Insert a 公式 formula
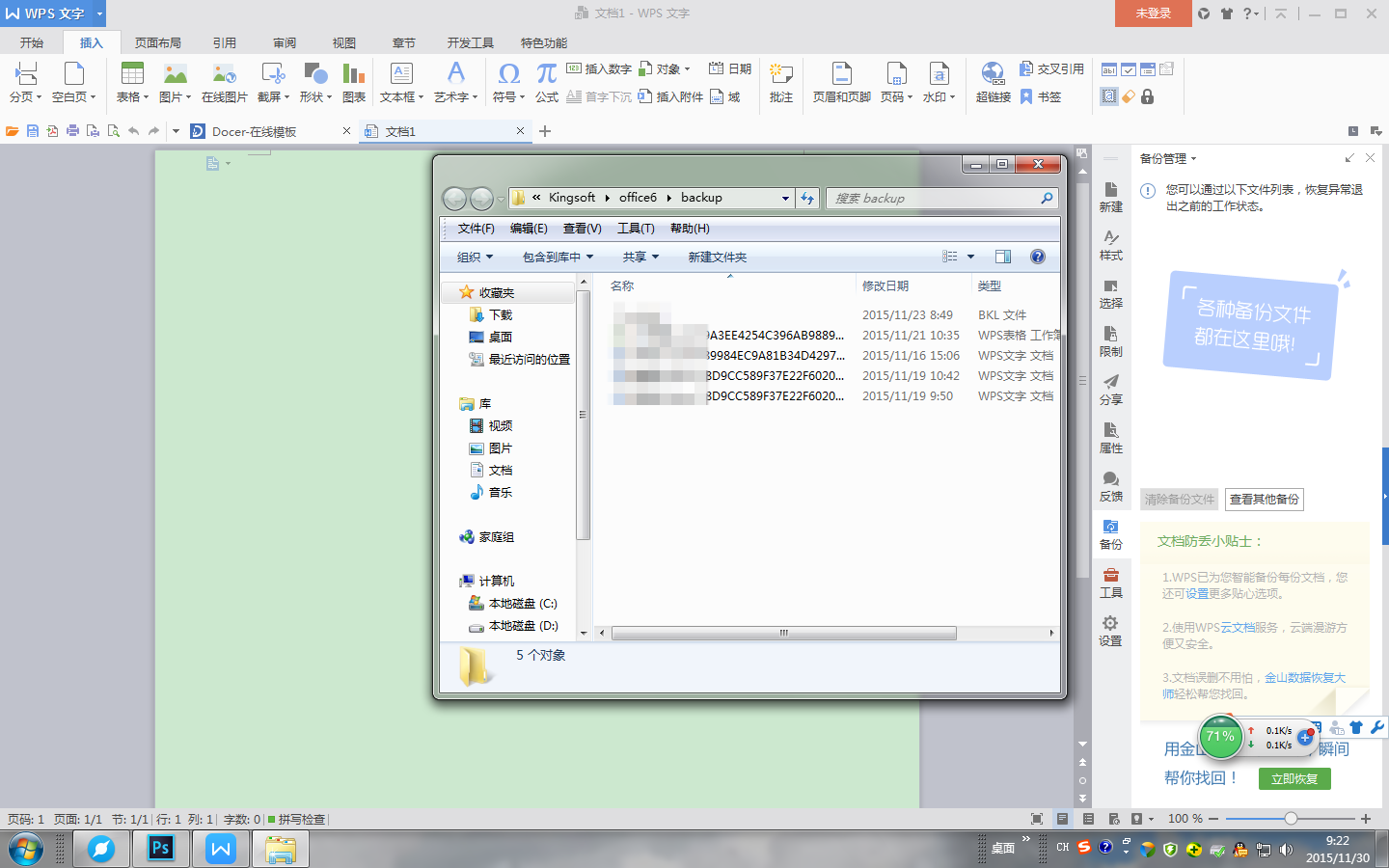This screenshot has width=1389, height=868. 547,74
